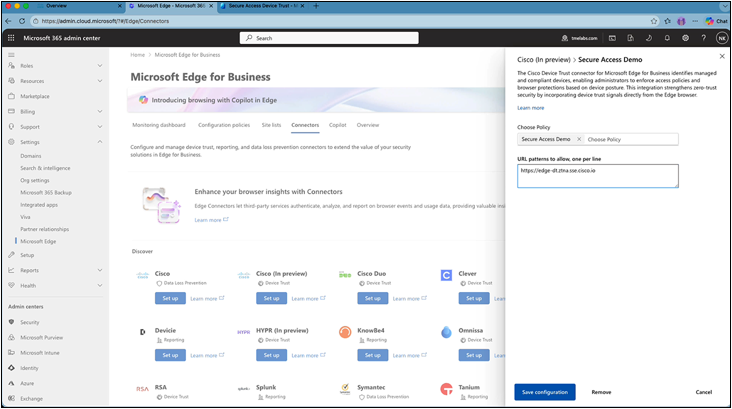Viewport: 732px width, 409px height.
Task: Click the admin center Search box
Action: [329, 38]
